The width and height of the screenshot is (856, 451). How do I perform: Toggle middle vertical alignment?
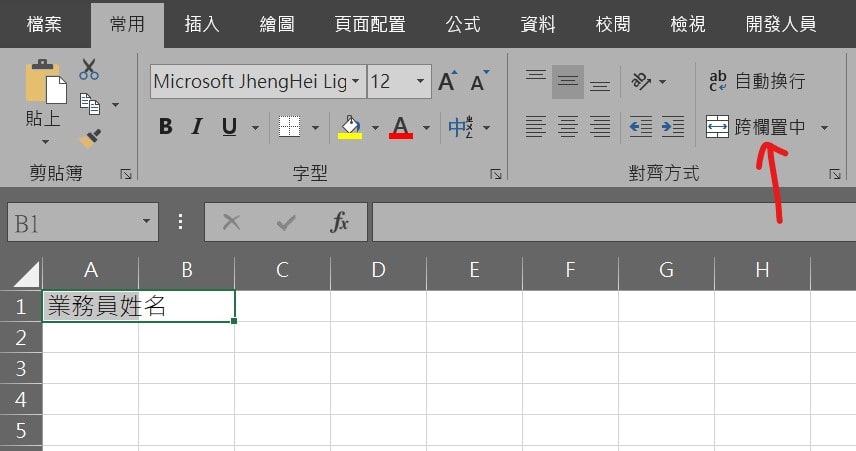click(x=568, y=81)
